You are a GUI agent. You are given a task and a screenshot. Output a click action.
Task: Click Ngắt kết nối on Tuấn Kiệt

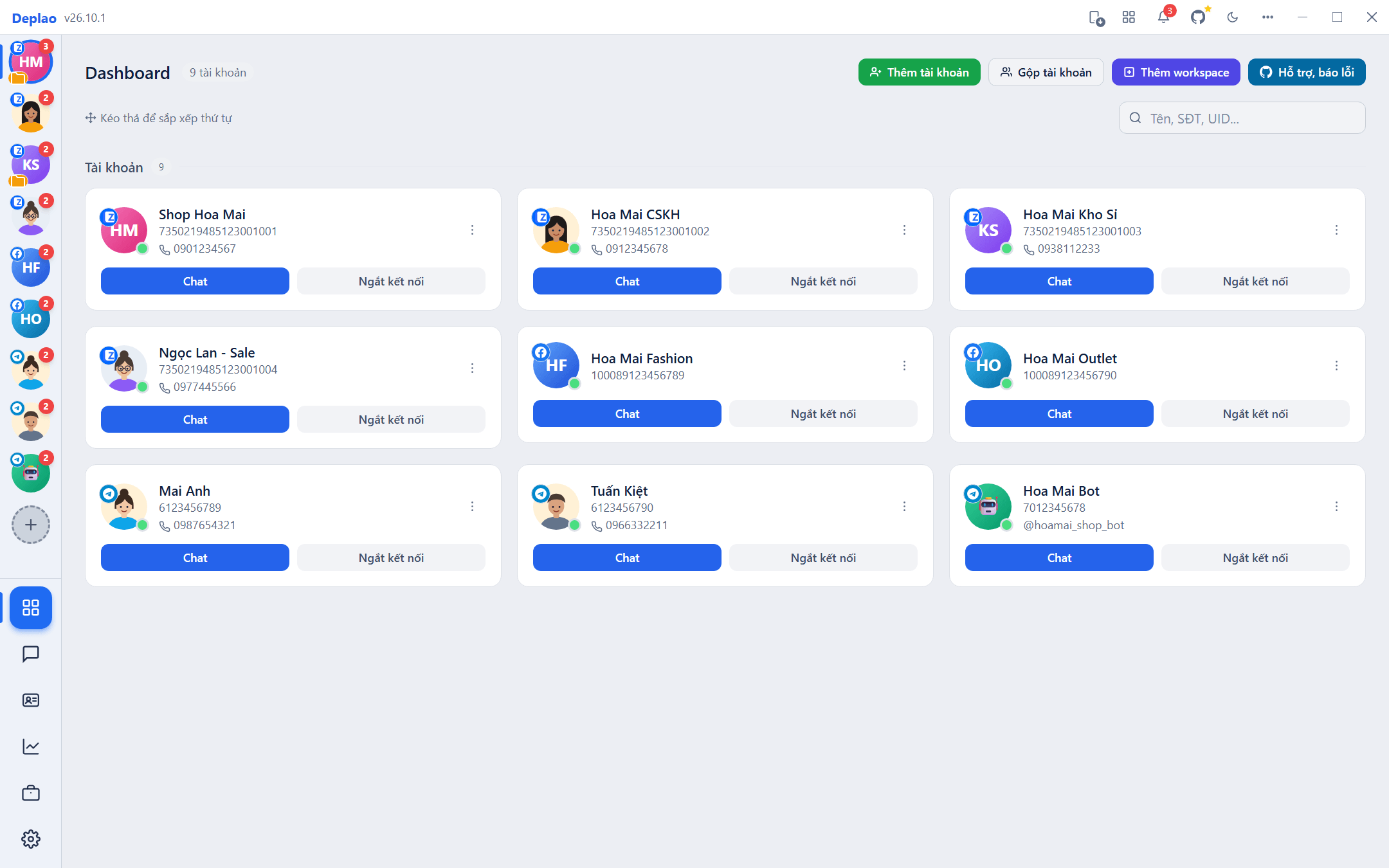pos(823,557)
